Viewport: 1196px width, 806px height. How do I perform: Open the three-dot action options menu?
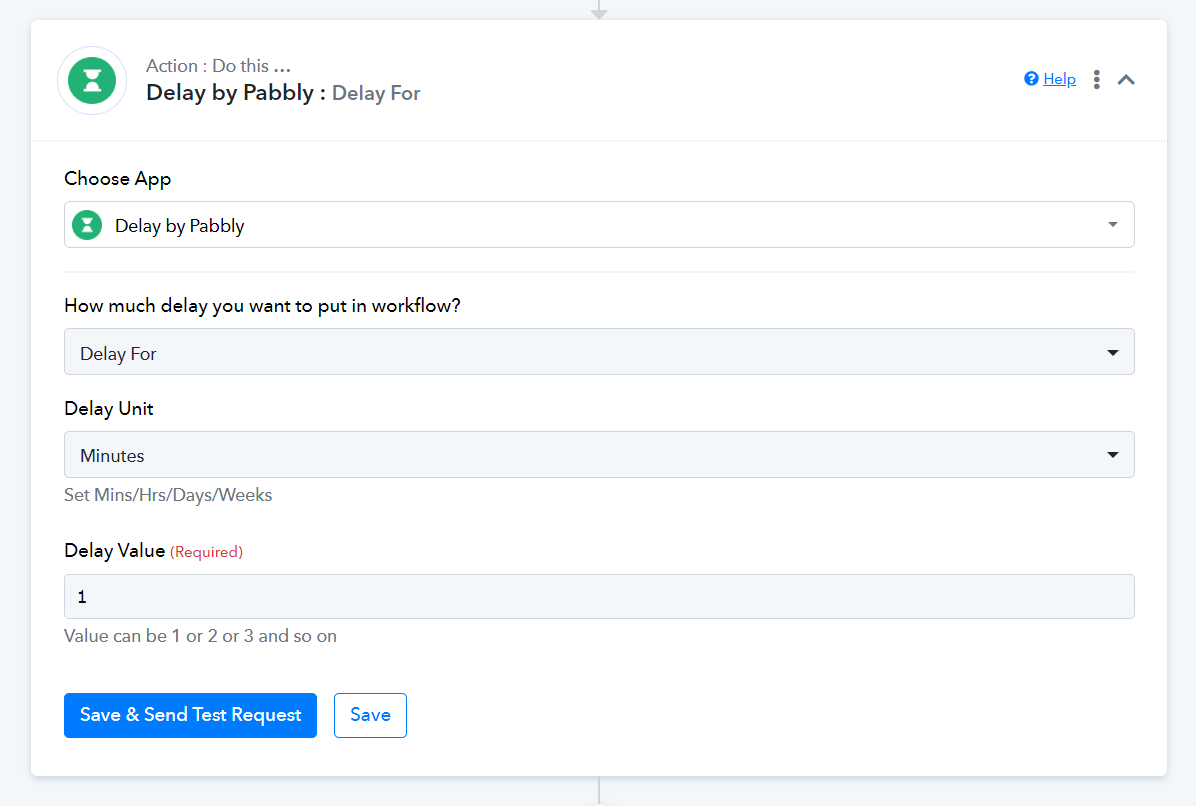(1096, 79)
